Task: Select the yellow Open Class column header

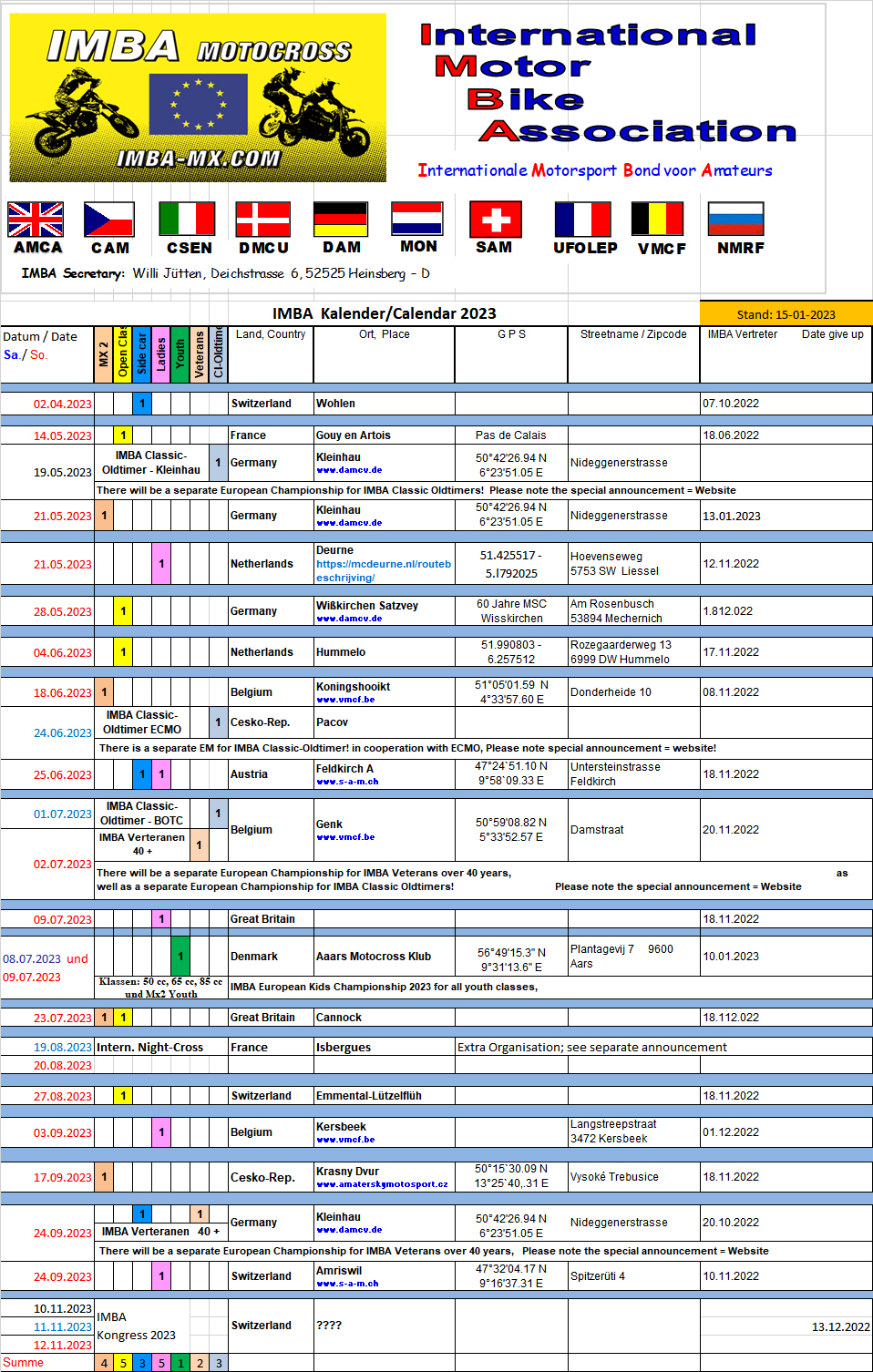Action: 123,354
